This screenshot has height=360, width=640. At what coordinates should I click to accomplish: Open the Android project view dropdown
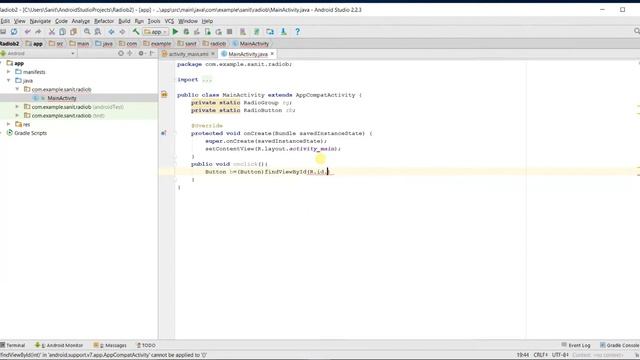coord(38,53)
